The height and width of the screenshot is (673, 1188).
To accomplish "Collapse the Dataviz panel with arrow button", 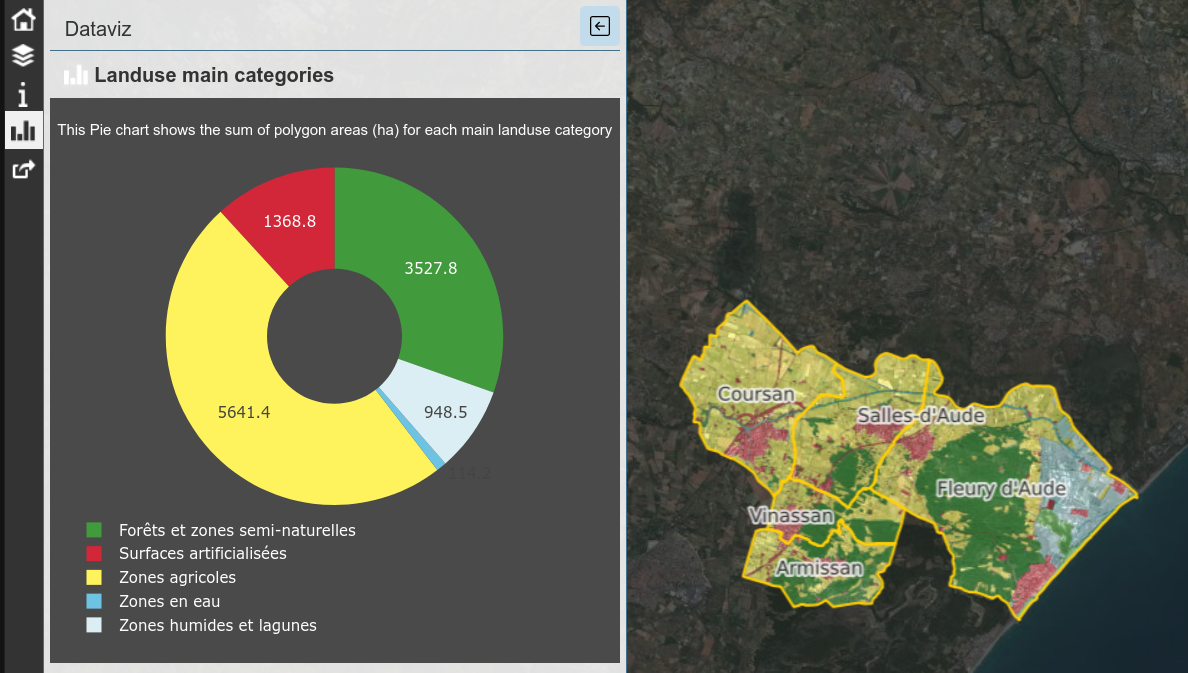I will 599,27.
